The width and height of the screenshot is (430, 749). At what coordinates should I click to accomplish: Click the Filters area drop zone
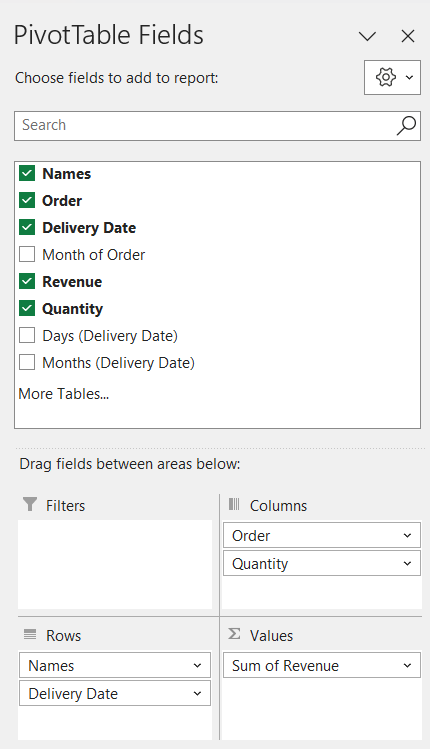pos(115,564)
